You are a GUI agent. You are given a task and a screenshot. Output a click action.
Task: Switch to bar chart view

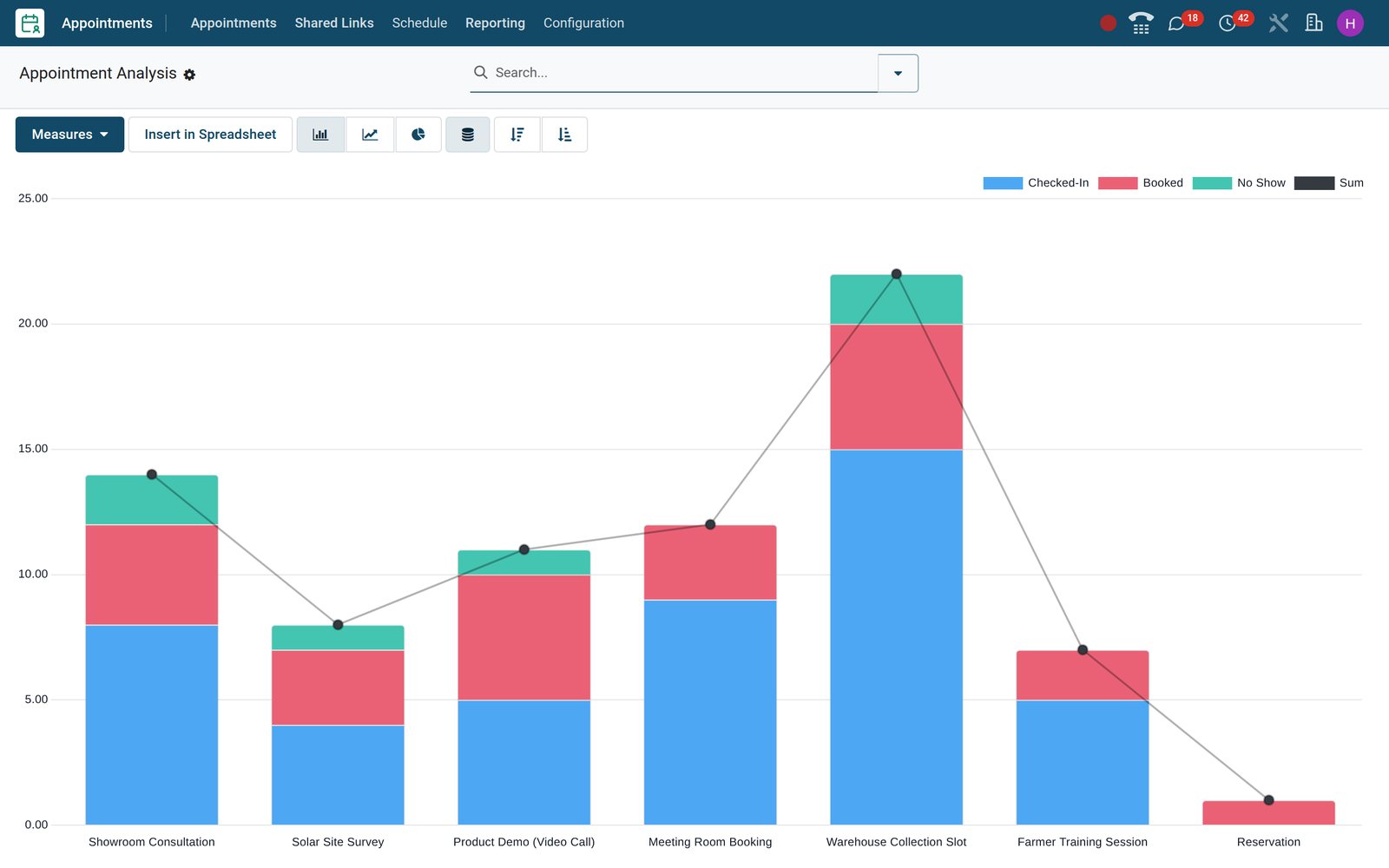point(320,135)
